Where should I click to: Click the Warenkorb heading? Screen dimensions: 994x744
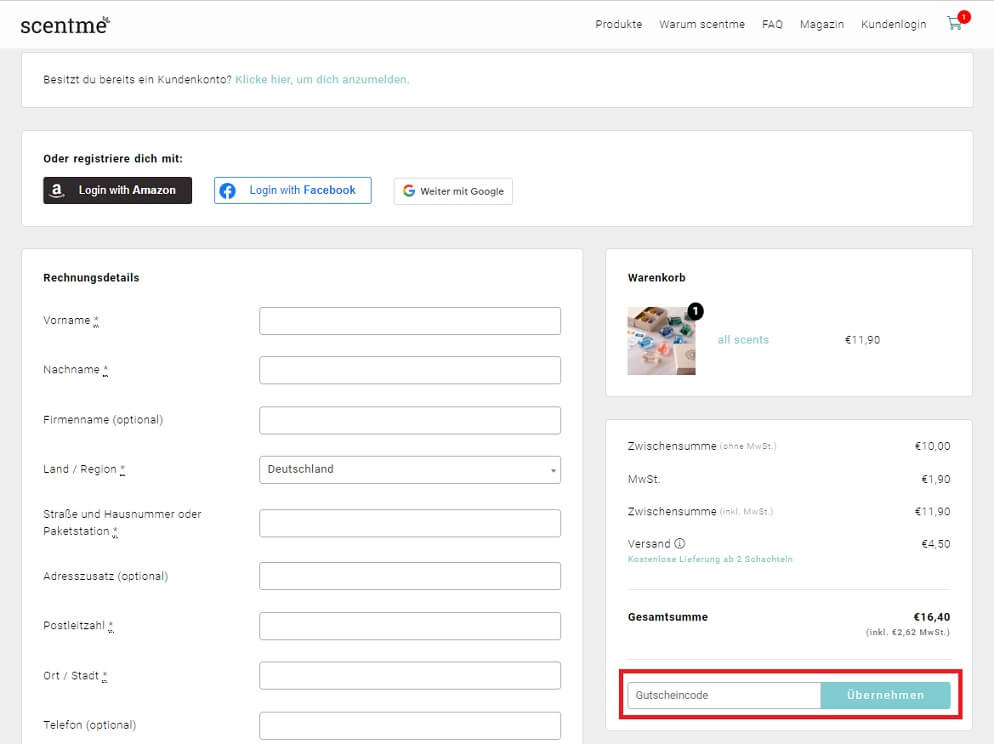656,278
